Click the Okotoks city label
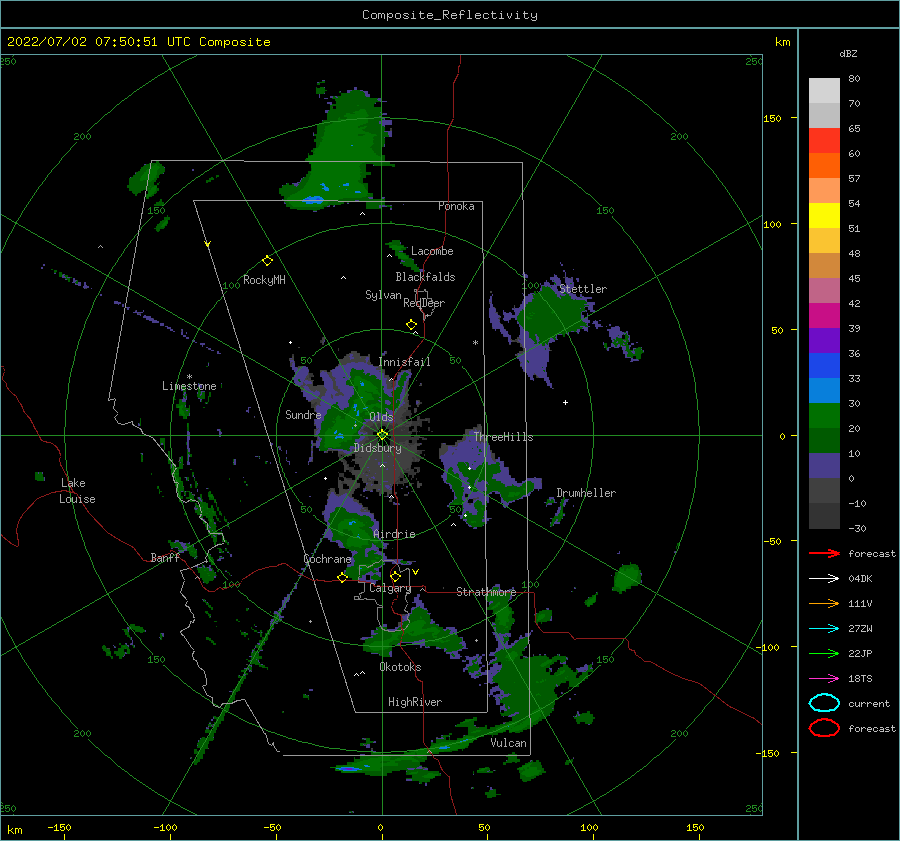This screenshot has height=841, width=900. [400, 667]
